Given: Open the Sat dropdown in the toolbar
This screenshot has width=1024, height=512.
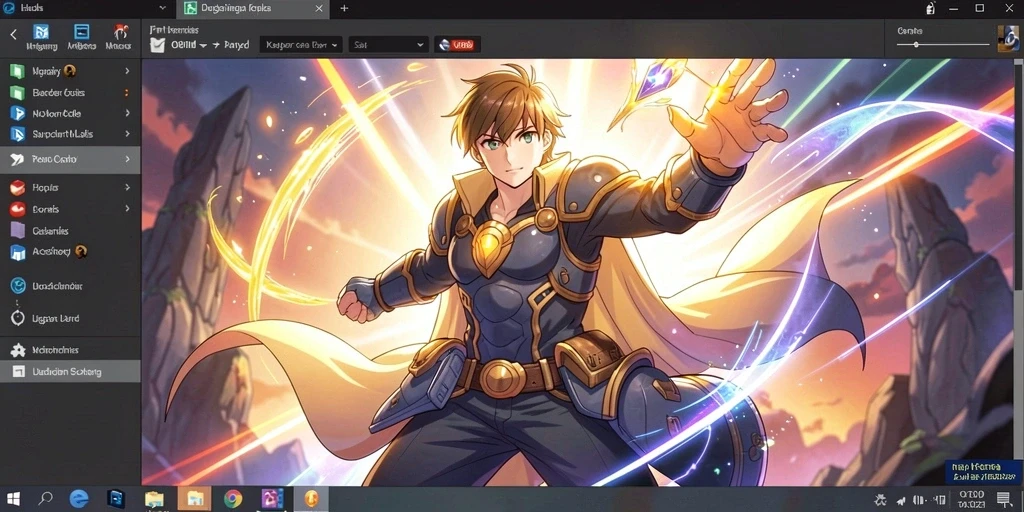Looking at the screenshot, I should click(x=388, y=45).
